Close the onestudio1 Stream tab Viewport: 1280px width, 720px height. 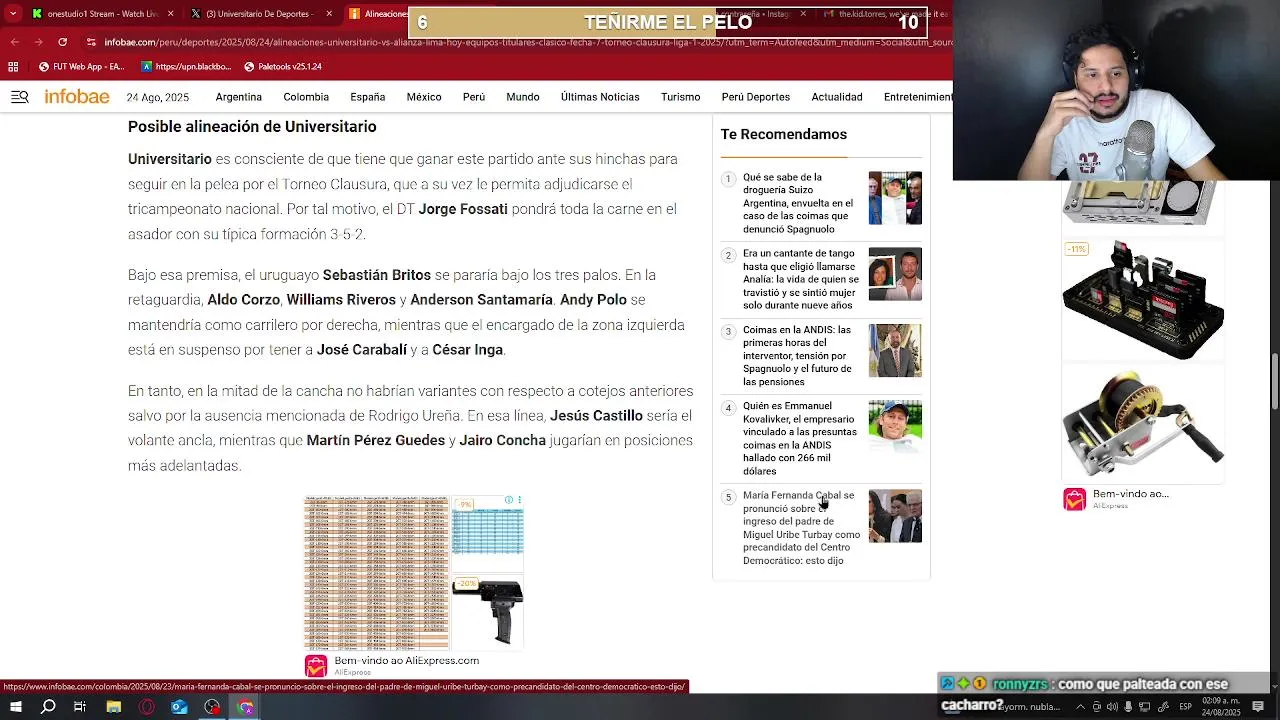(x=170, y=14)
